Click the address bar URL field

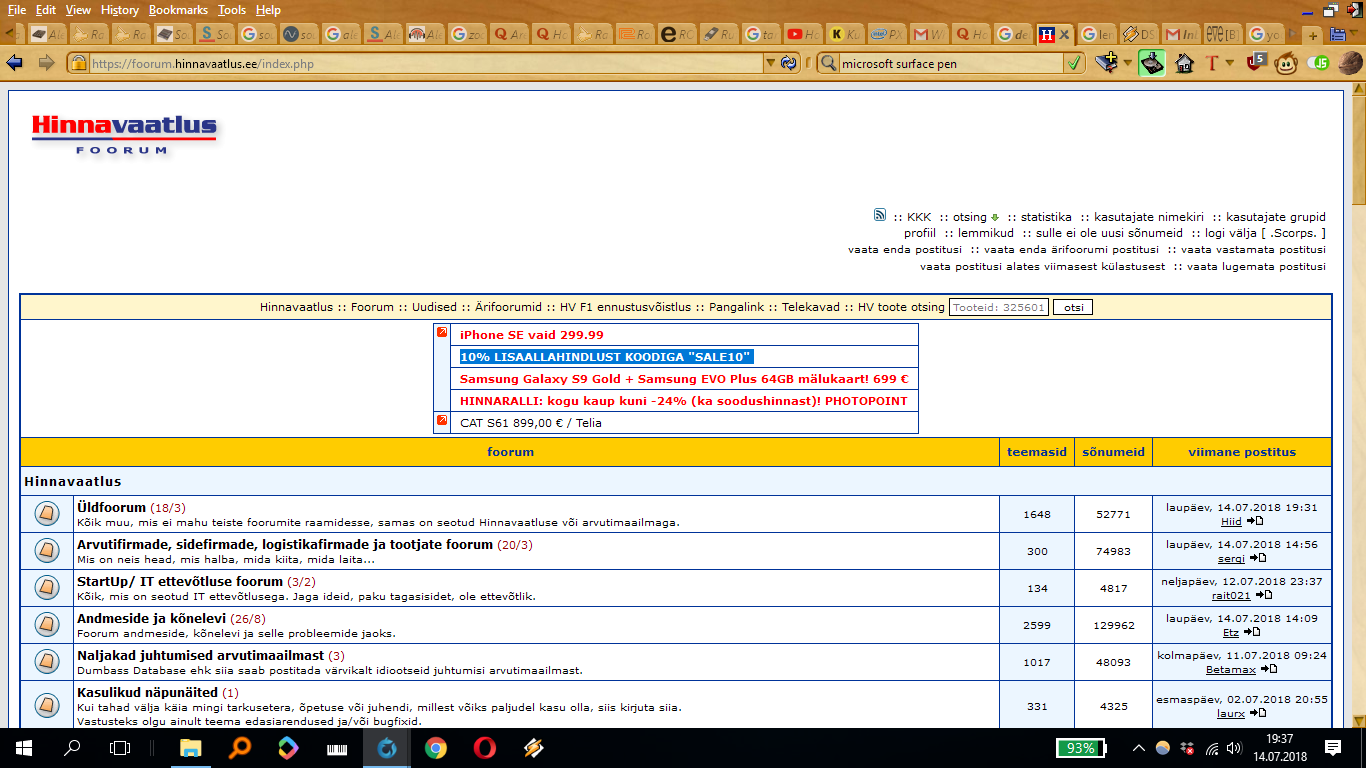[425, 63]
